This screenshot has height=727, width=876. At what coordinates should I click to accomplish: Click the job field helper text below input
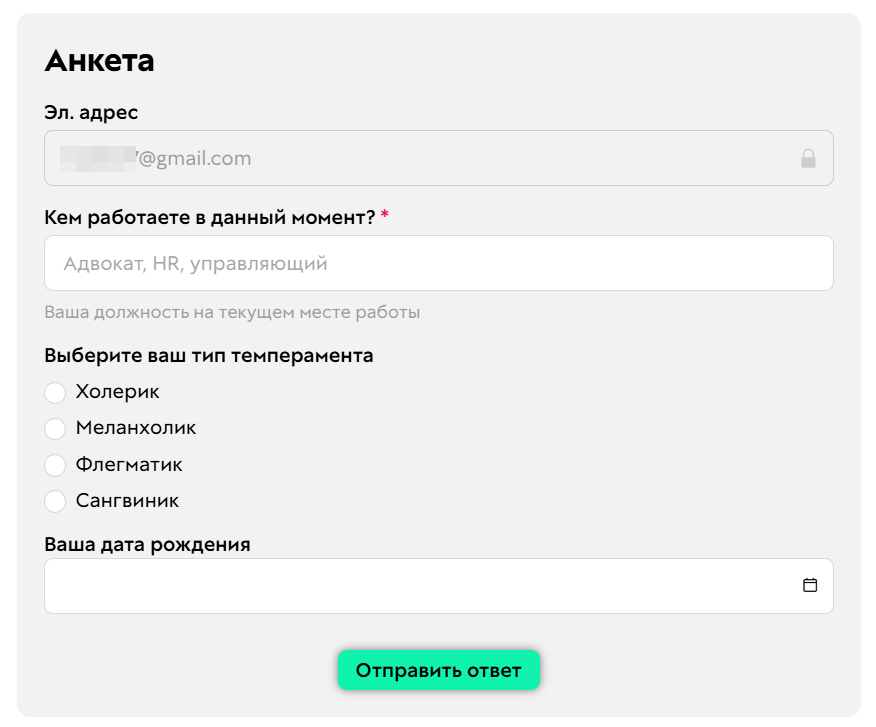(x=232, y=312)
